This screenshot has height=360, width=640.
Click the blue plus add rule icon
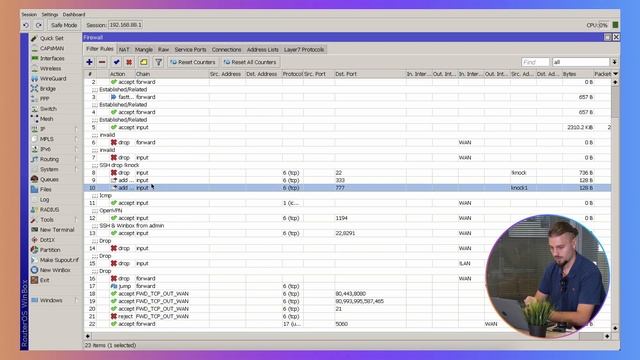pyautogui.click(x=89, y=62)
